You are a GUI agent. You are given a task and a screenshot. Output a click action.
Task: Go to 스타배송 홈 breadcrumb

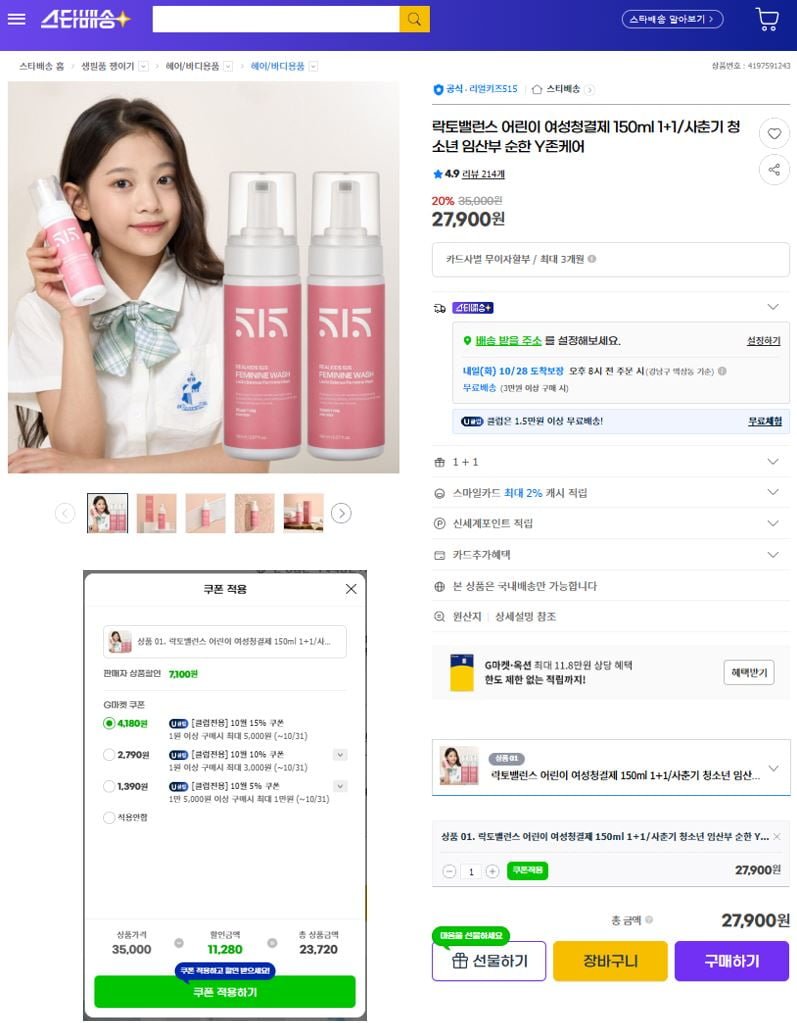[42, 66]
